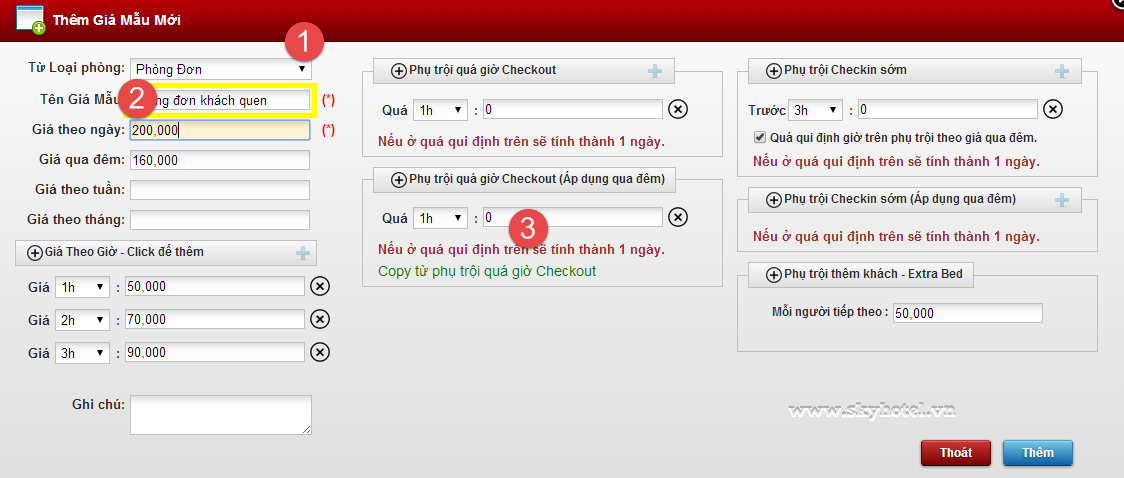Remove the early Checkin surcharge row
Viewport: 1124px width, 478px height.
tap(1052, 109)
